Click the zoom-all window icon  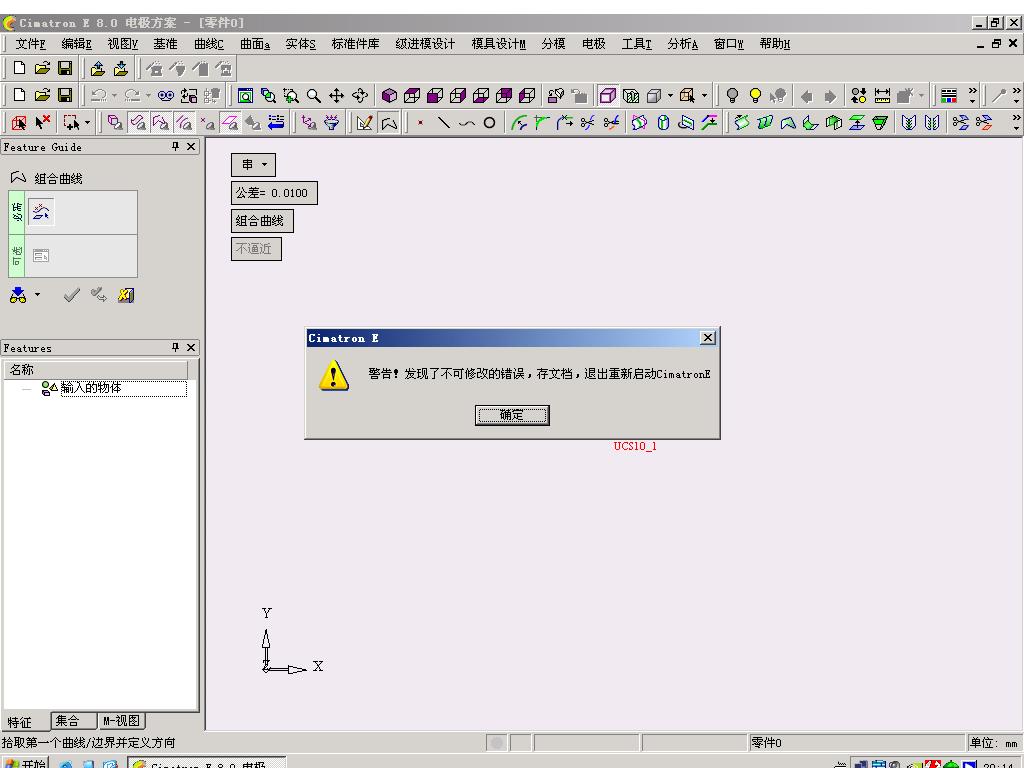246,96
